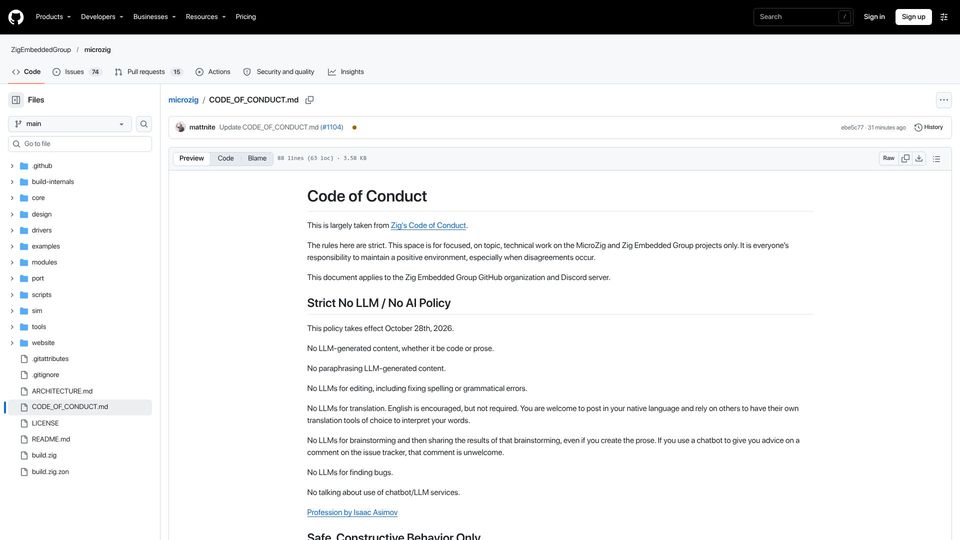This screenshot has height=540, width=960.
Task: Expand the examples folder chevron
Action: point(12,246)
